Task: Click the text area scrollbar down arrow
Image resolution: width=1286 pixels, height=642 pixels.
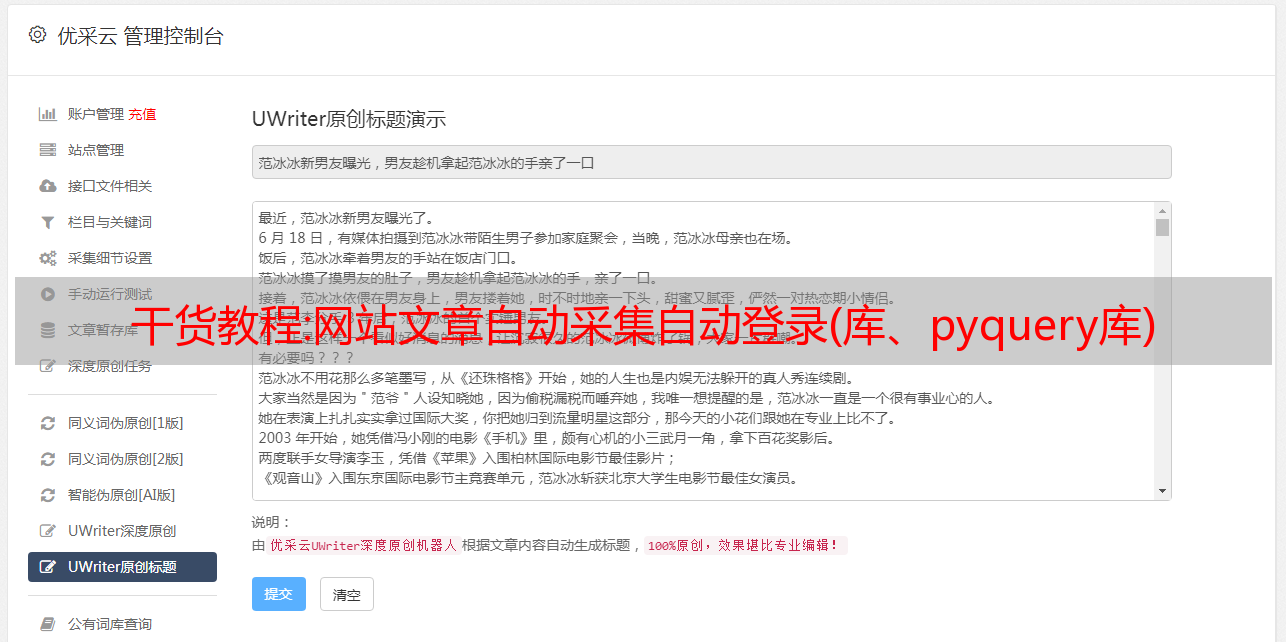Action: (1162, 491)
